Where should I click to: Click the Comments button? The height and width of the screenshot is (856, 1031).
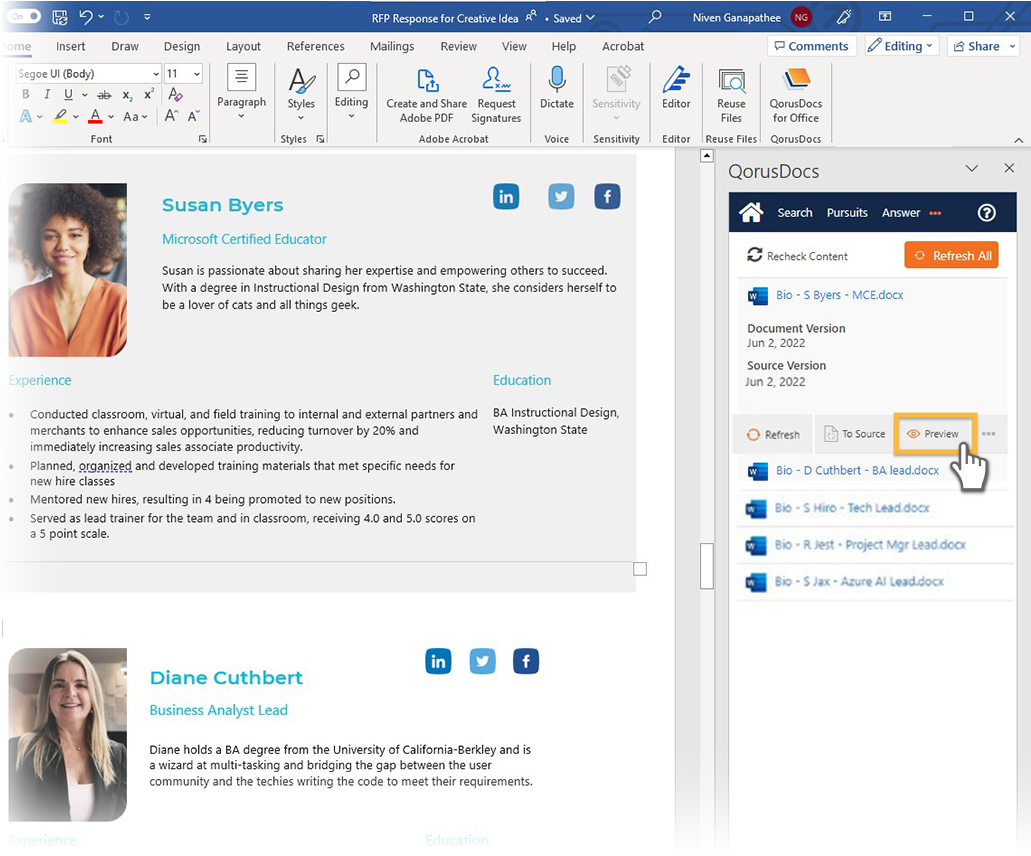point(811,46)
